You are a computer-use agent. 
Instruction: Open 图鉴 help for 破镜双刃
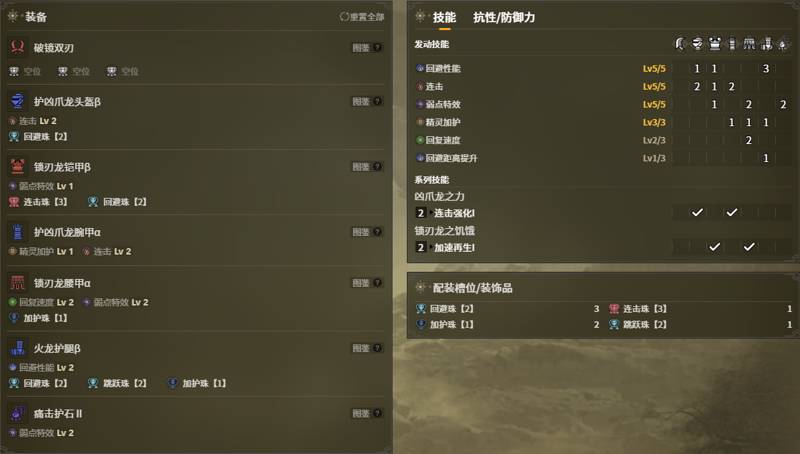(x=367, y=47)
